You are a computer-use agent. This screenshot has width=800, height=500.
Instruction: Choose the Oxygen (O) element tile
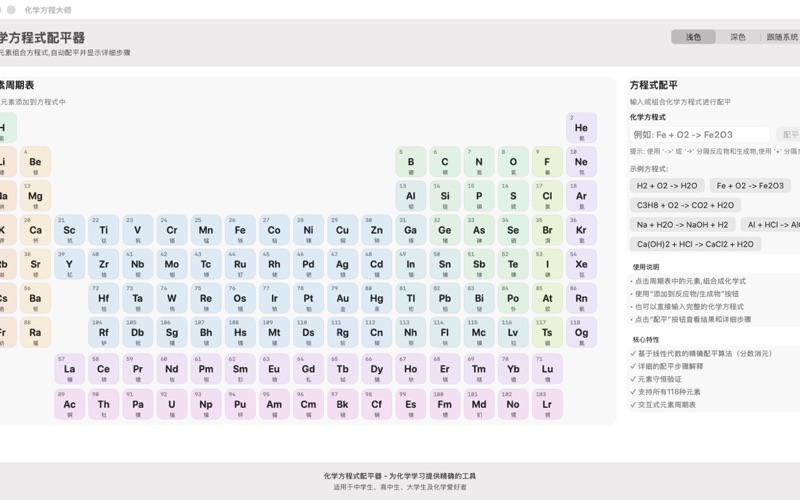(513, 163)
